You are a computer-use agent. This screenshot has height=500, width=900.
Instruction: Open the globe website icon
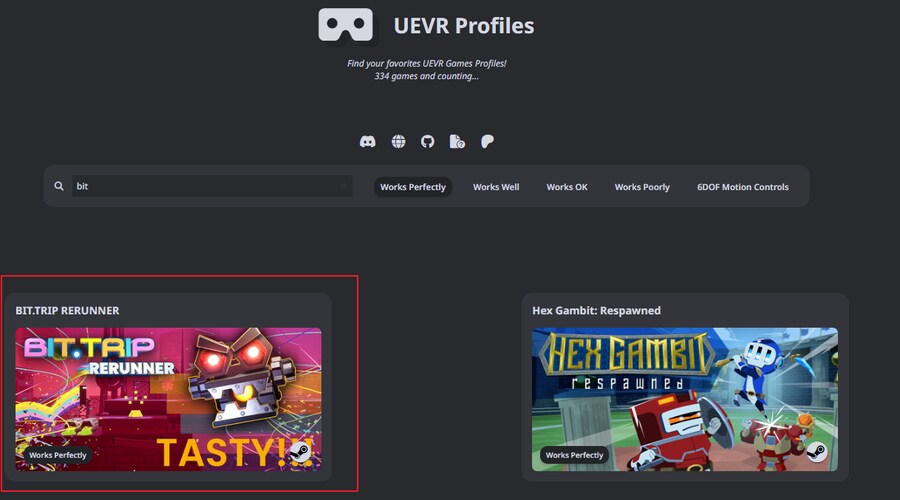point(398,141)
